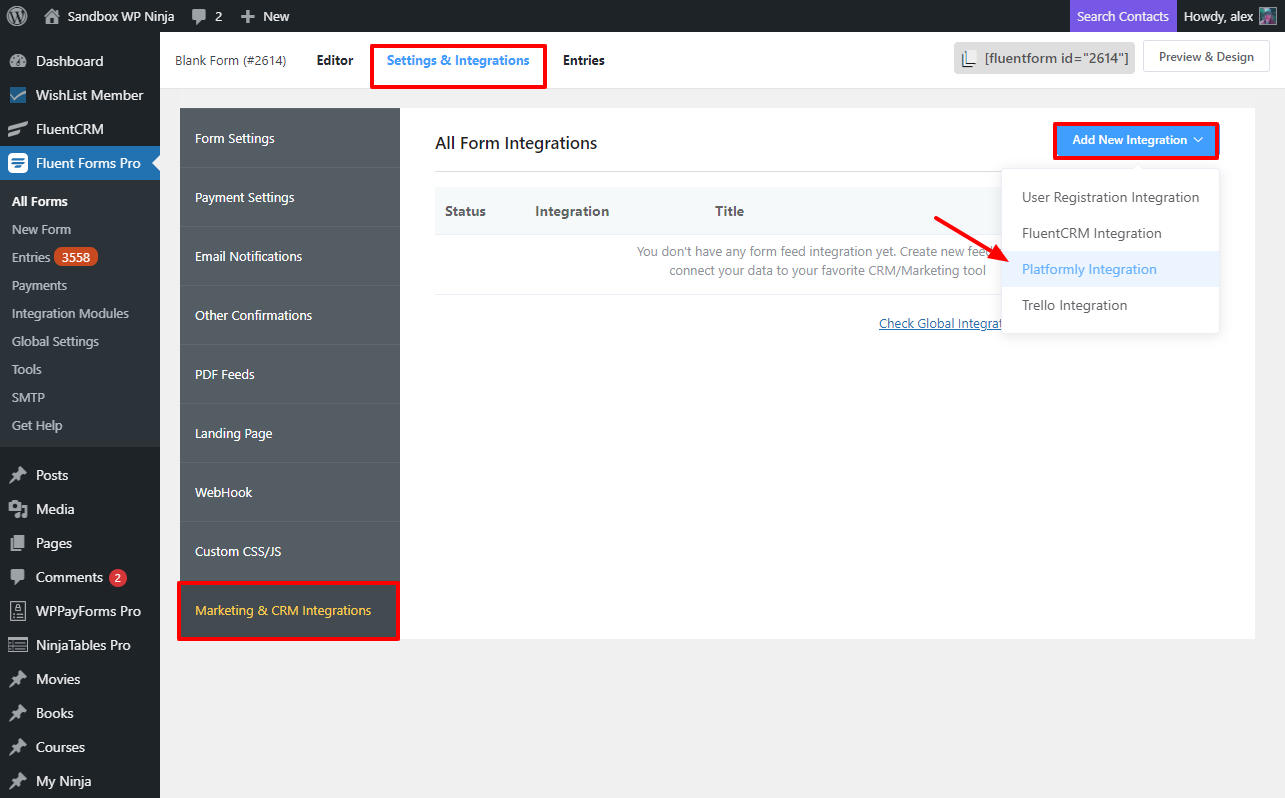
Task: Click the shortcode copy icon
Action: tap(968, 59)
